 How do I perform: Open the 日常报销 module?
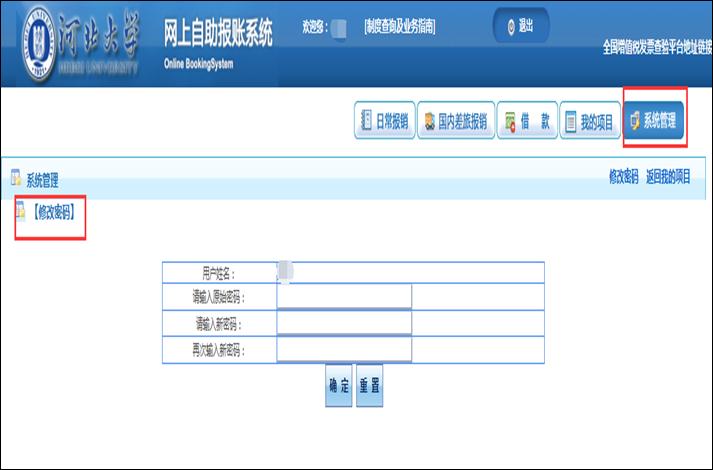coord(383,122)
